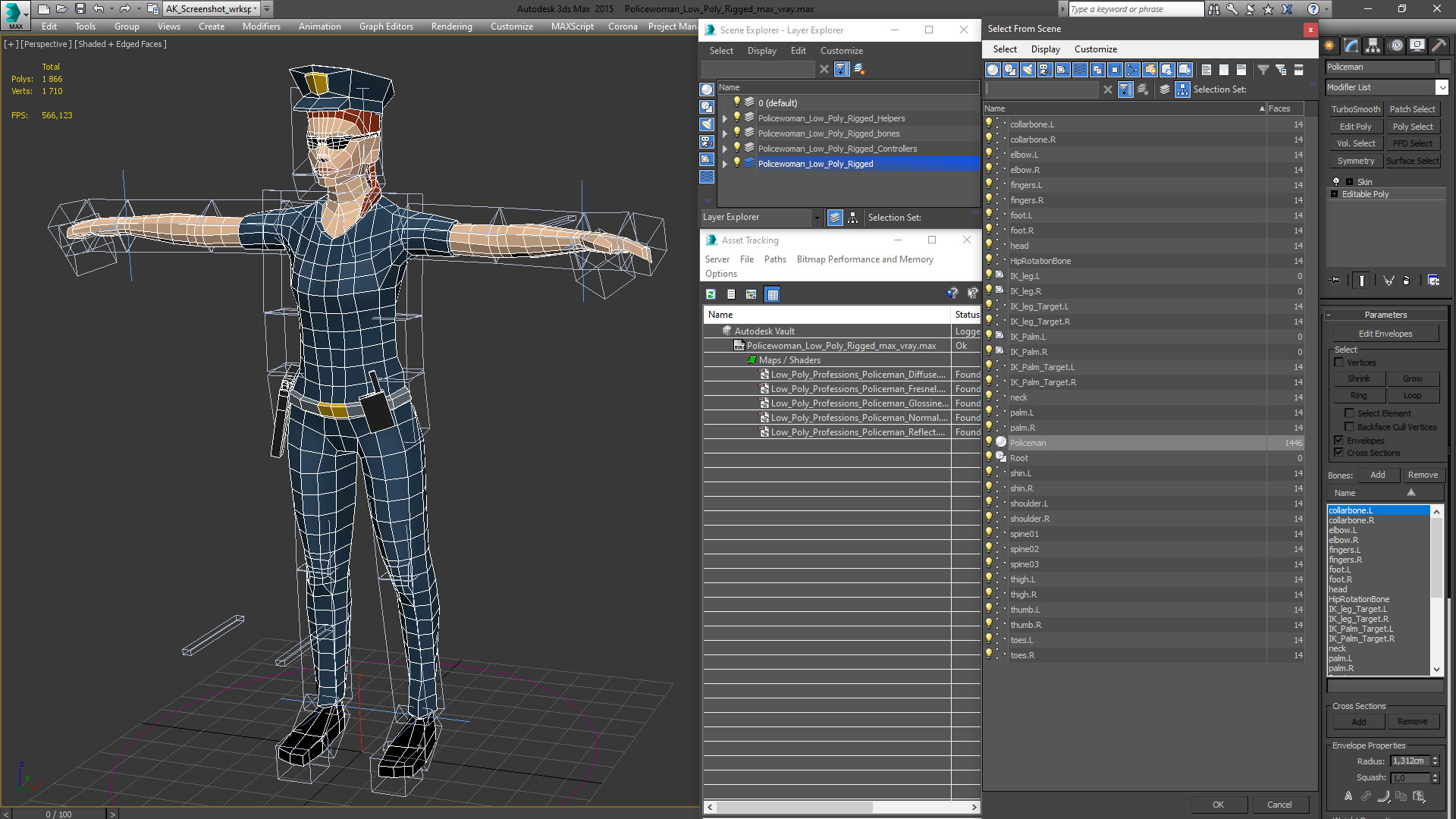
Task: Click the TurboSmooth modifier button
Action: pos(1356,109)
